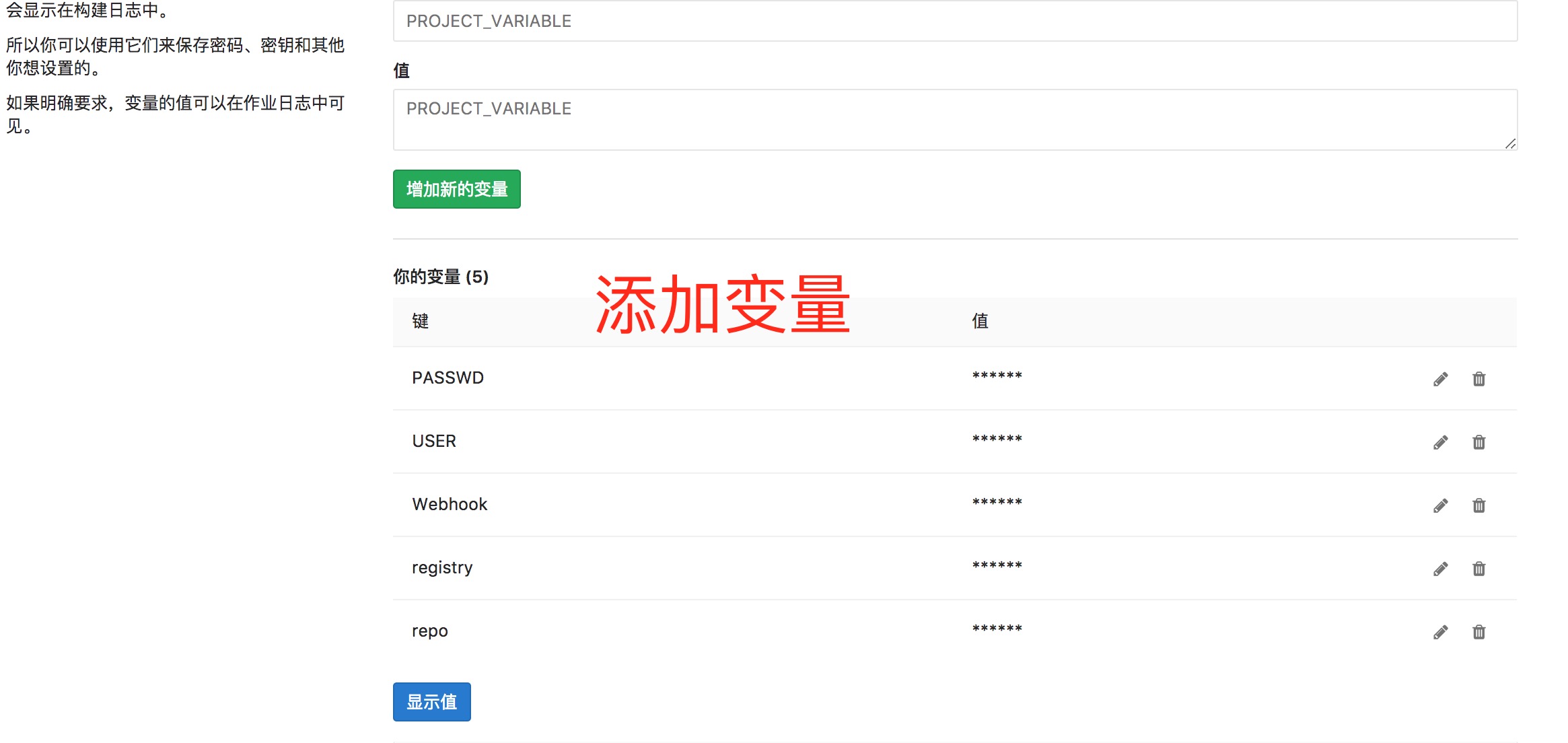Grab the textarea resize handle corner
Screen dimensions: 1568x743
tap(1510, 143)
